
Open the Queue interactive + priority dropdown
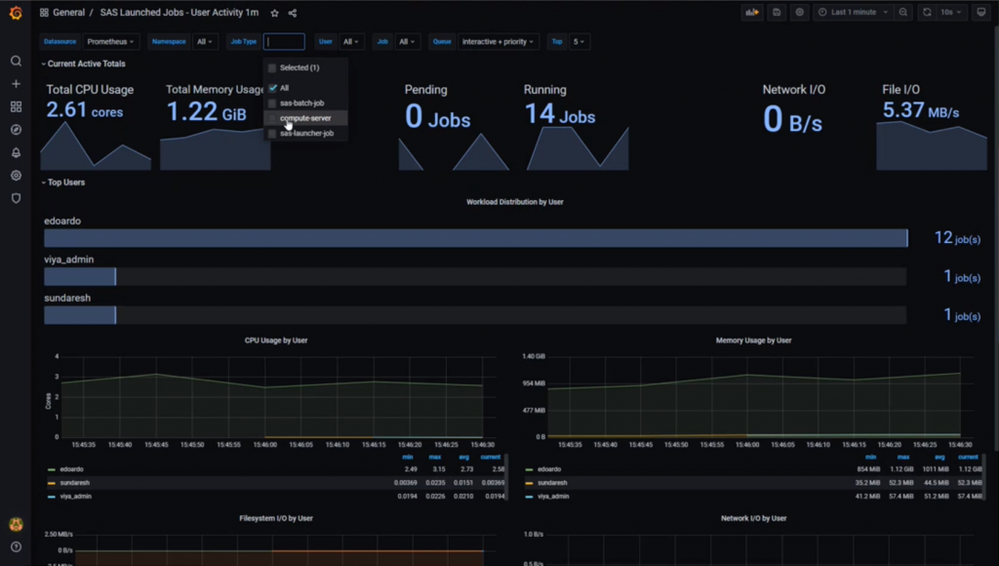click(498, 41)
